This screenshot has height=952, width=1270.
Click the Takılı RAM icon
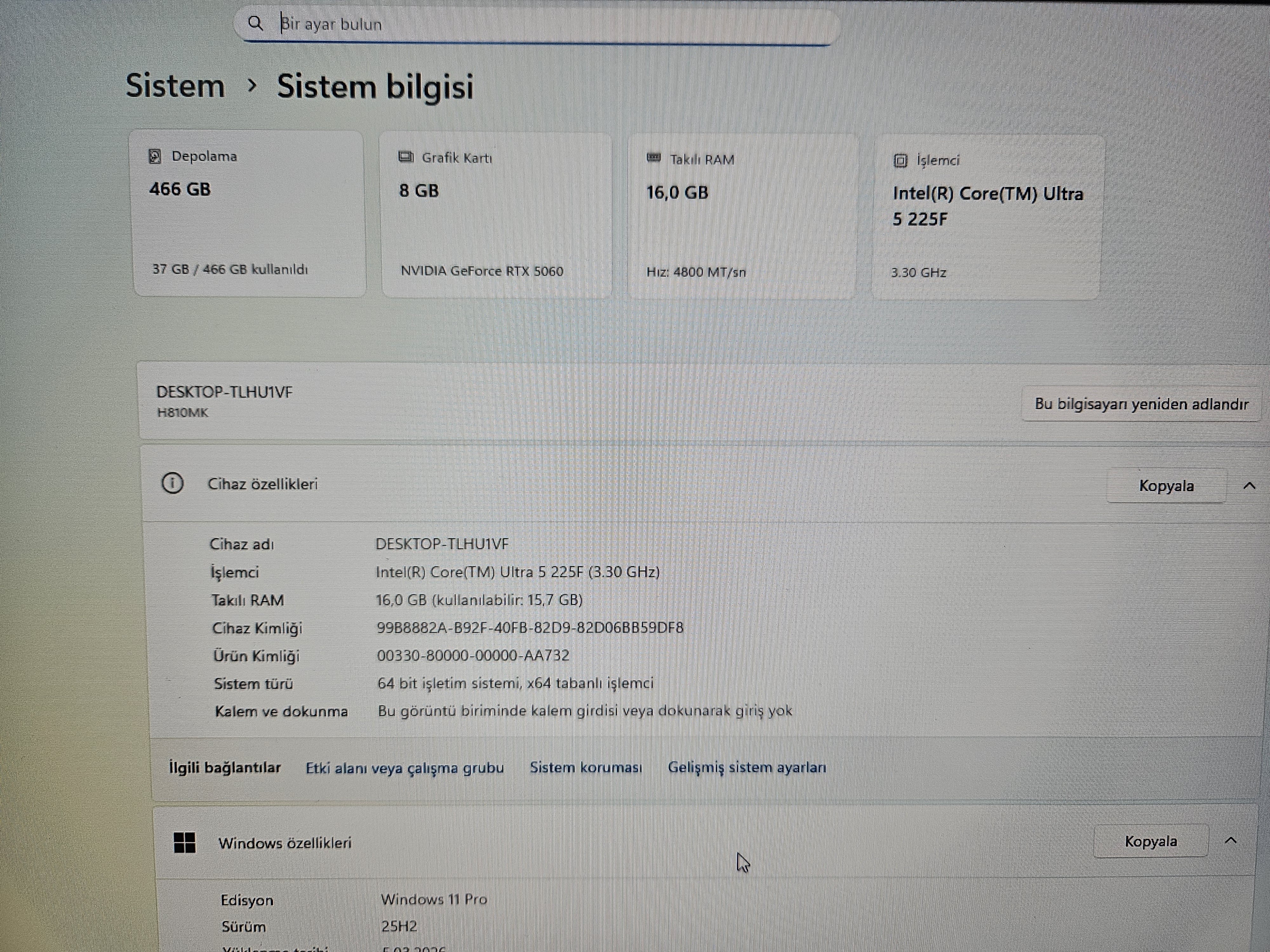pos(653,158)
